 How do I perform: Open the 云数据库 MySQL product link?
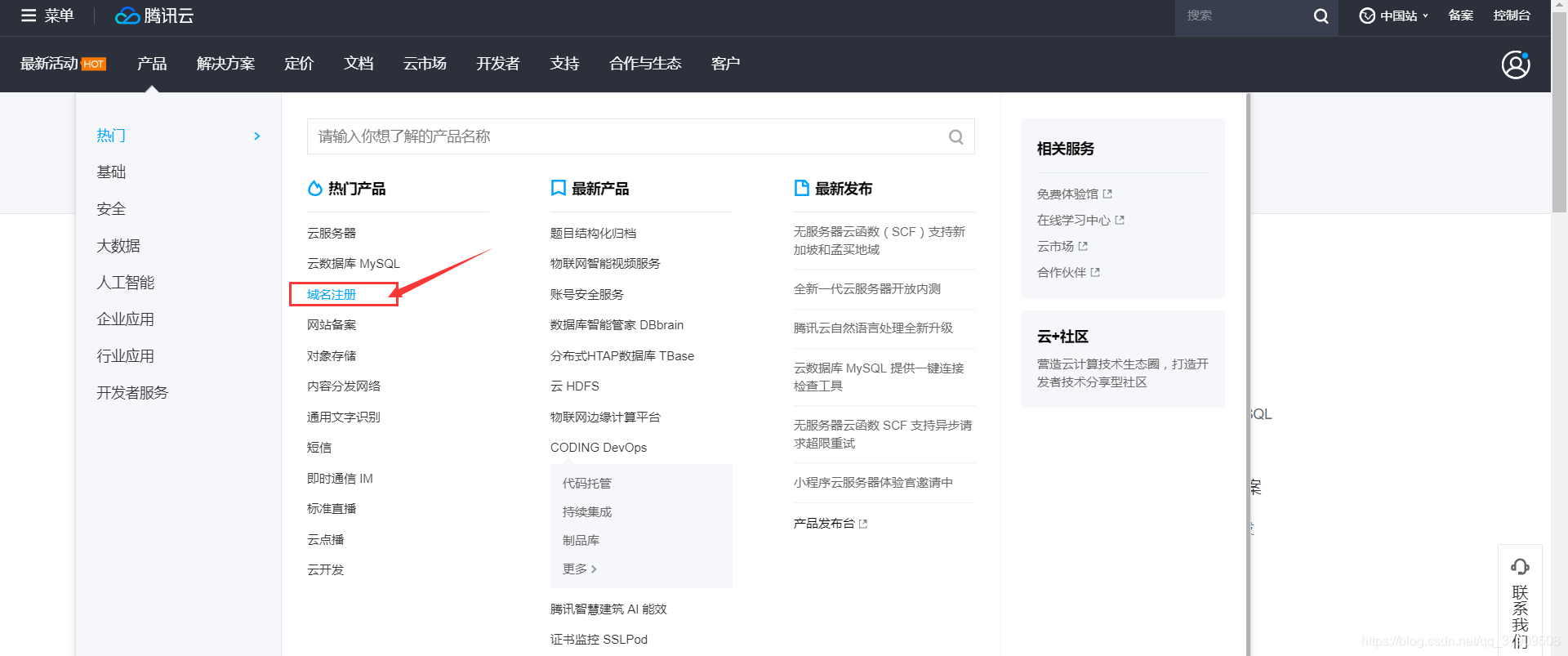click(x=354, y=264)
